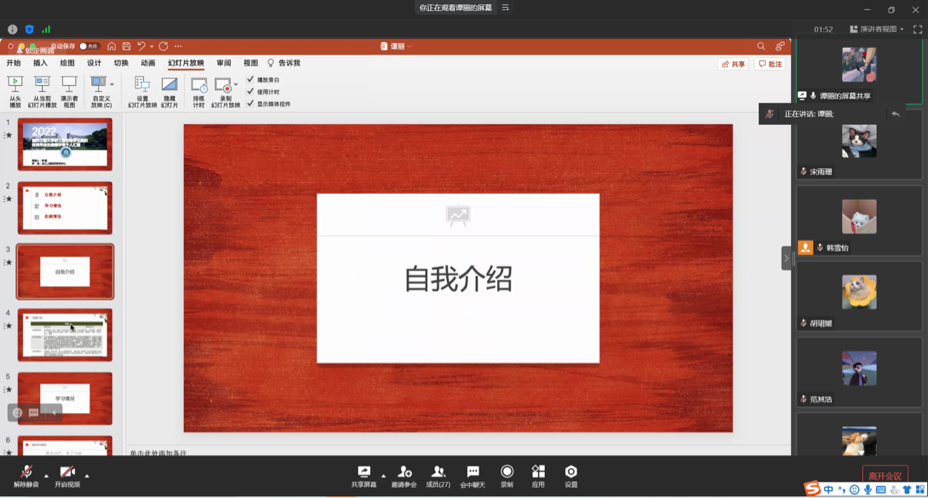Click the 离开会议 button

point(884,476)
